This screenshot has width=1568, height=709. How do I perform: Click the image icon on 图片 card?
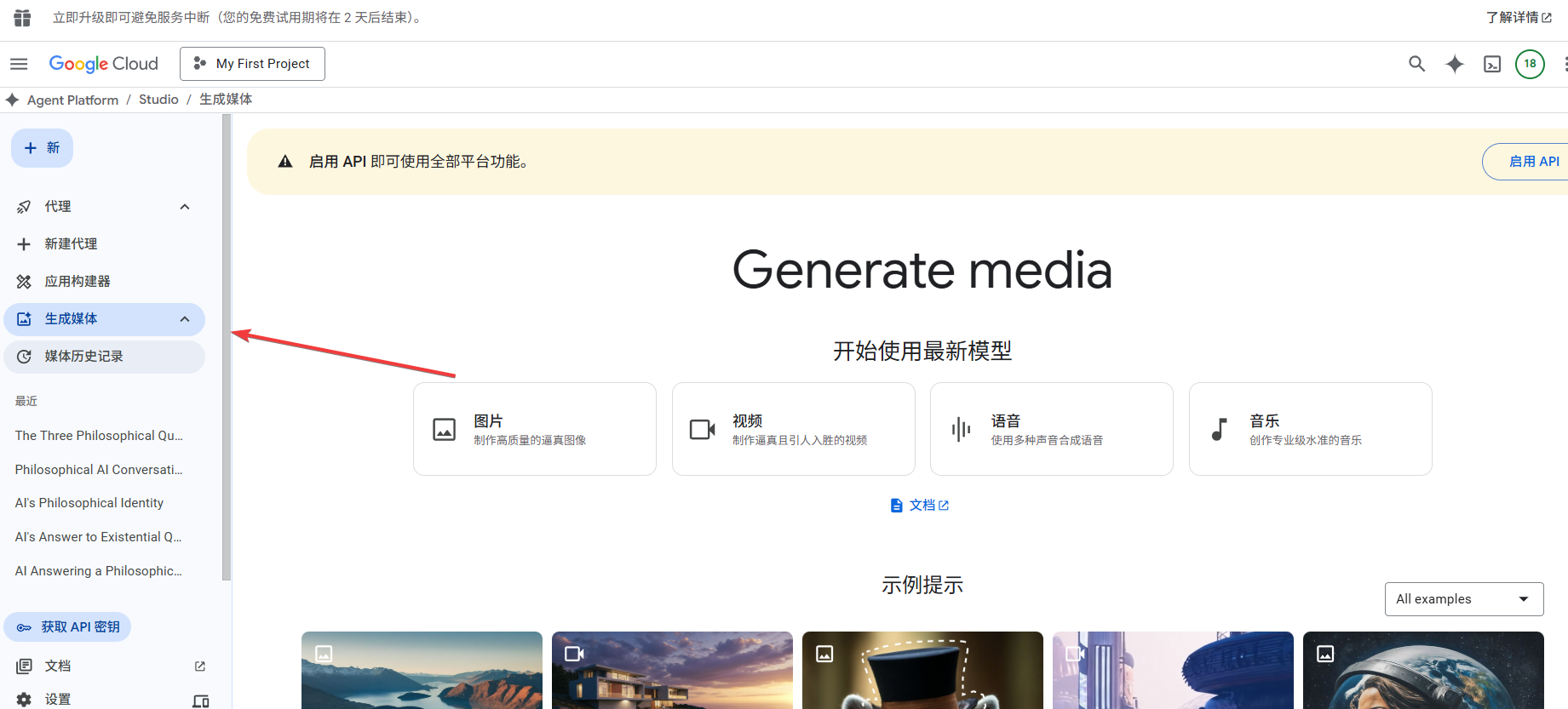(x=445, y=430)
